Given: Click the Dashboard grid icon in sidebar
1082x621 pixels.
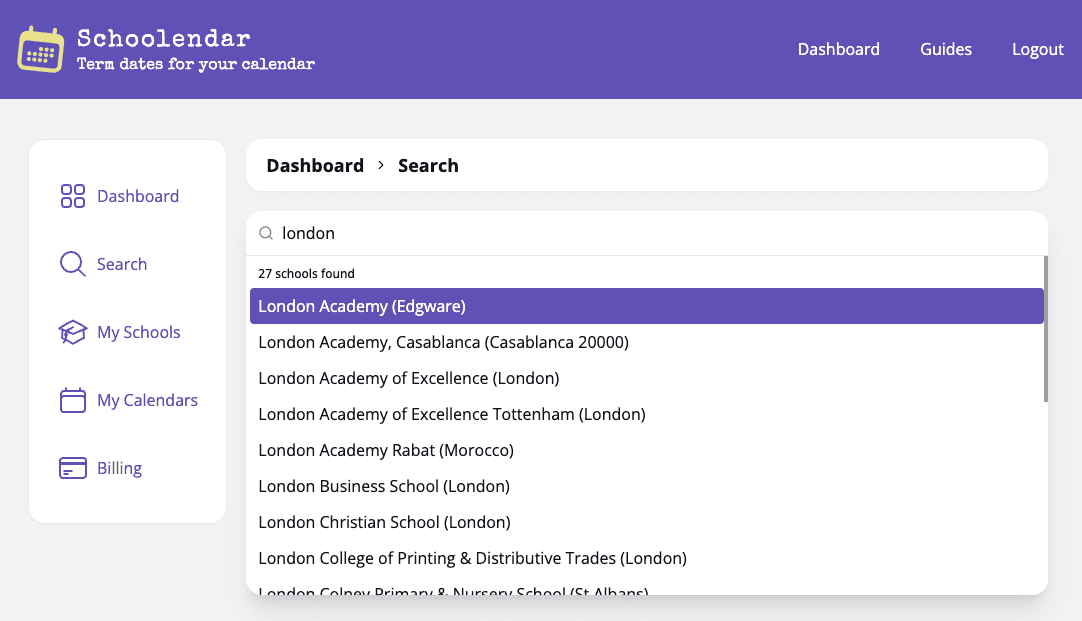Looking at the screenshot, I should [x=73, y=196].
